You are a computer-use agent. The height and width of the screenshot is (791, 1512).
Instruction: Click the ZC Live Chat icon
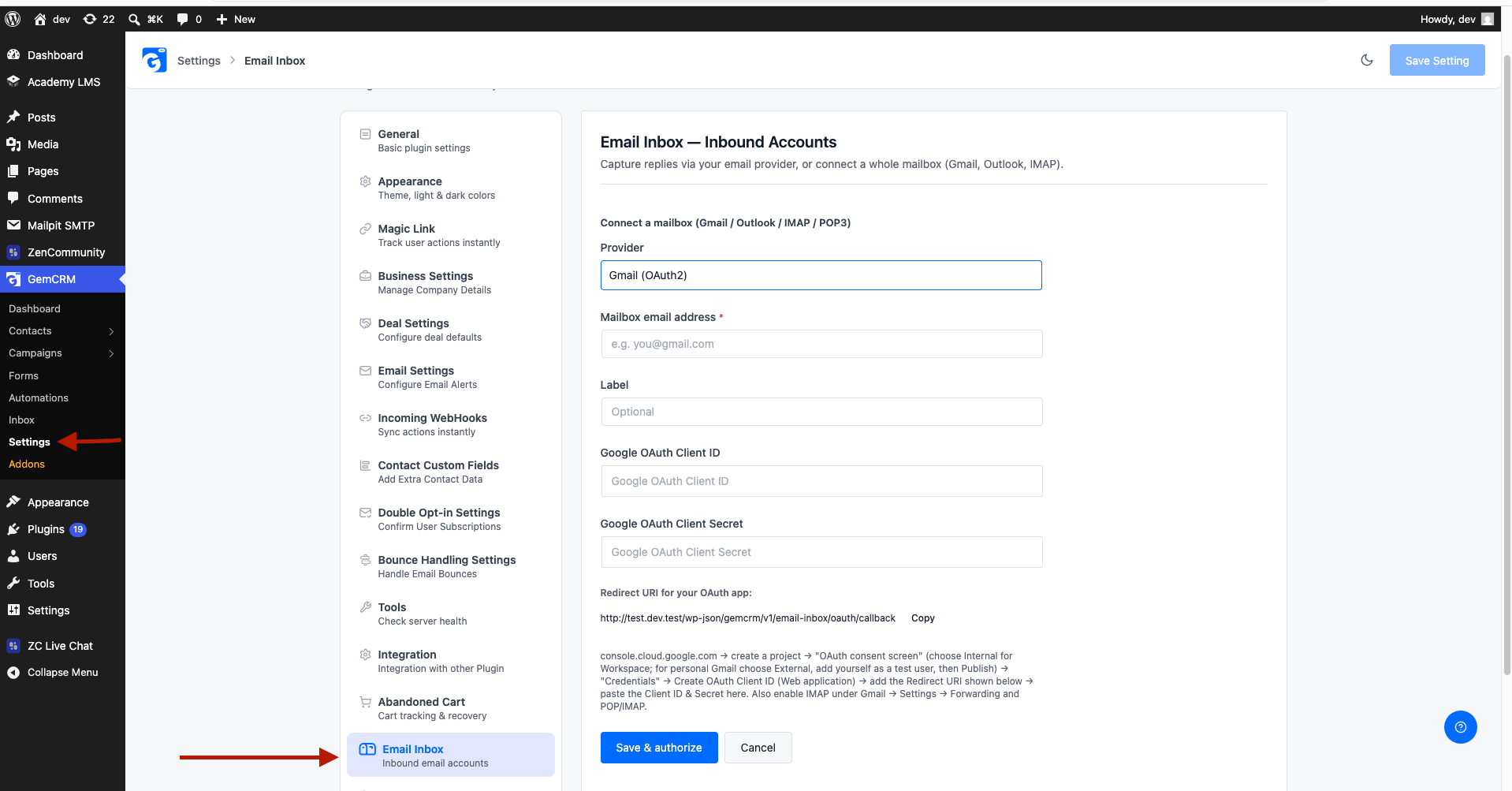[x=13, y=646]
